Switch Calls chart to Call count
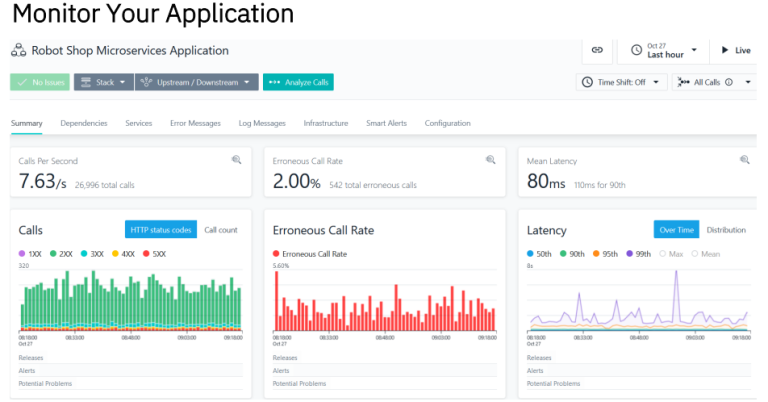 220,230
